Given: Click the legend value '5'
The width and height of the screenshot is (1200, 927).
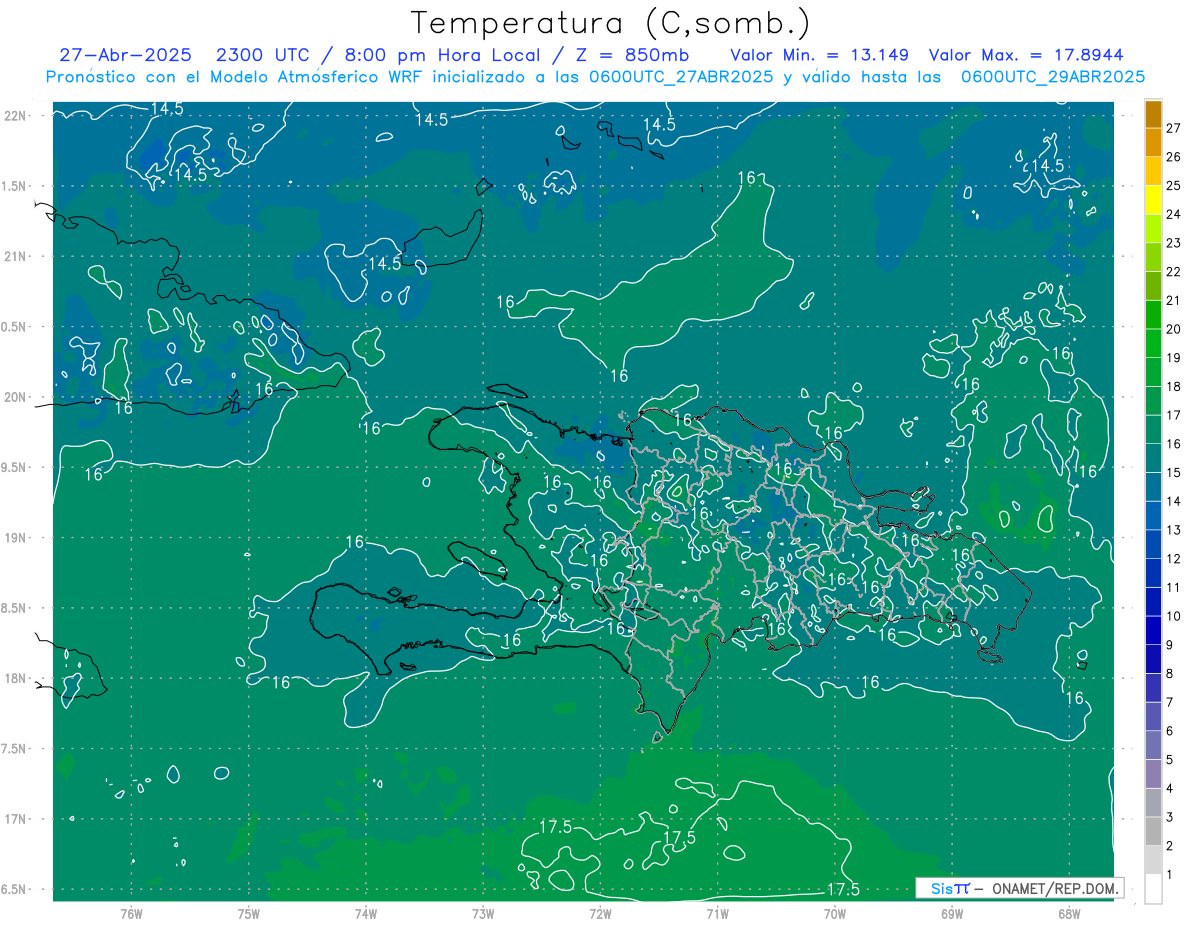Looking at the screenshot, I should pos(1170,760).
